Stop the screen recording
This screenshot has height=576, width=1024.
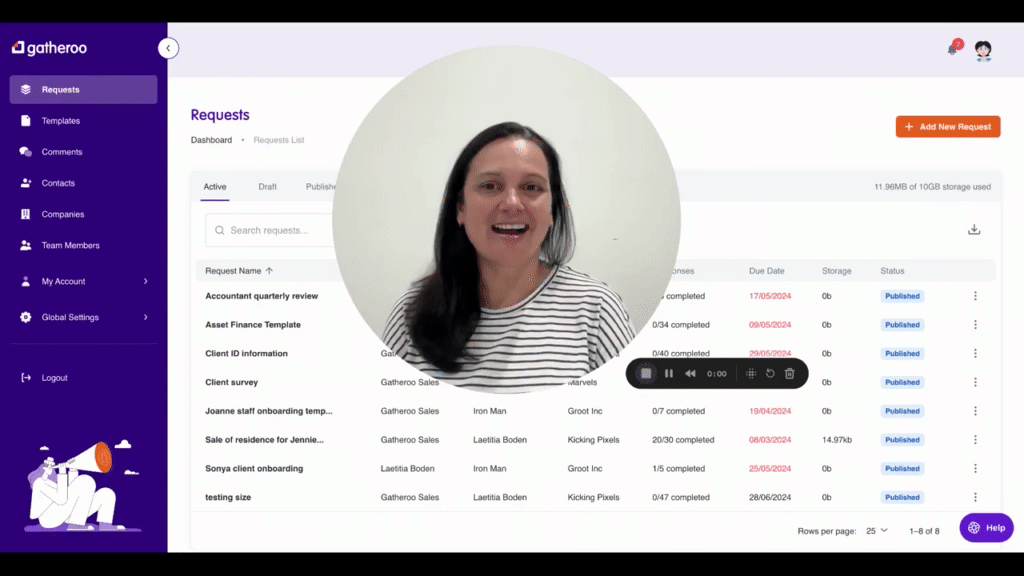646,374
